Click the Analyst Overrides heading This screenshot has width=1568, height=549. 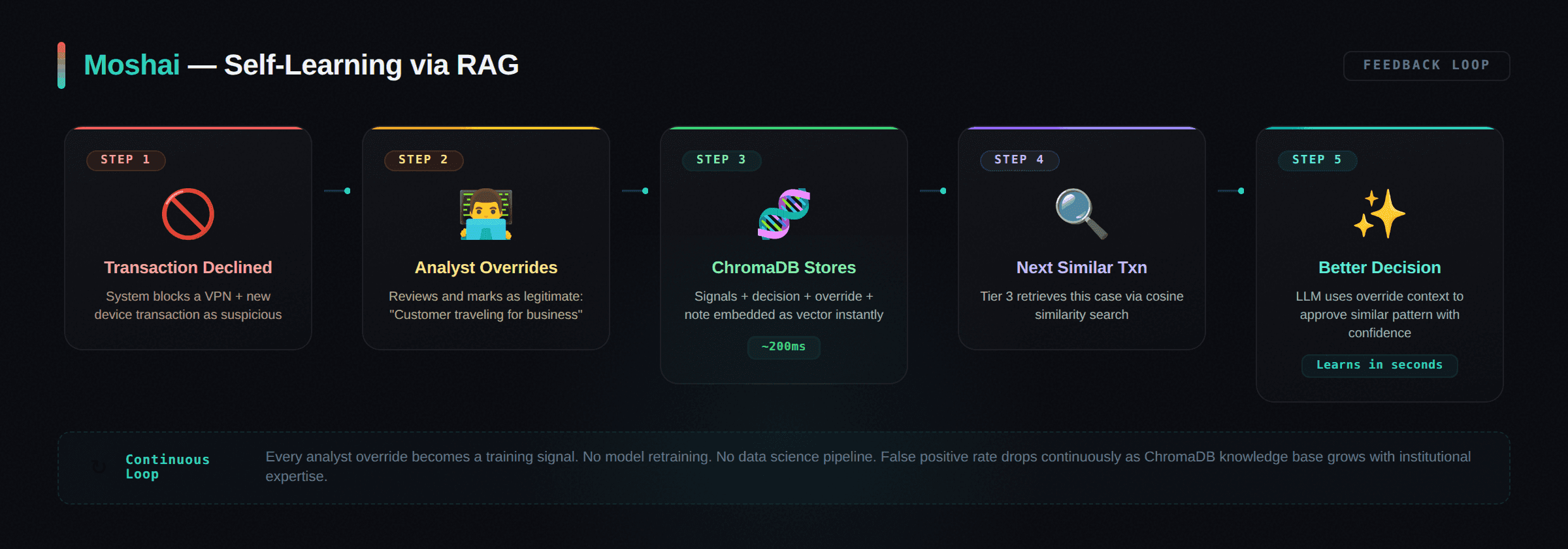point(486,268)
